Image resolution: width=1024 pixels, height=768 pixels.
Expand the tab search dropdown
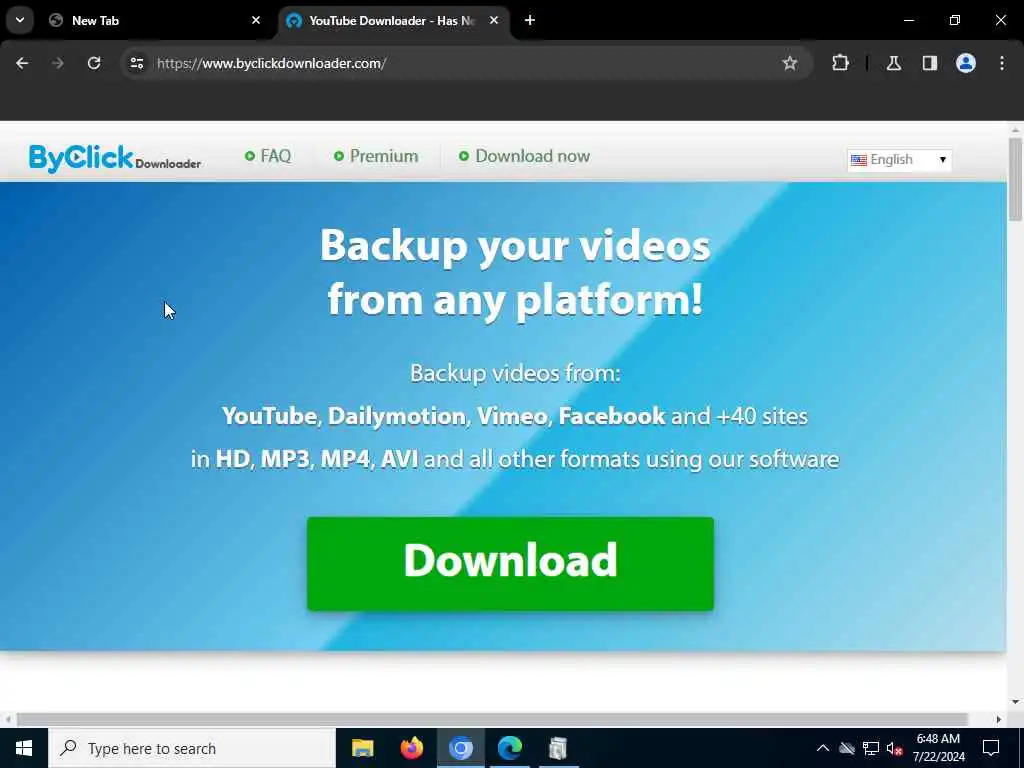click(x=20, y=20)
